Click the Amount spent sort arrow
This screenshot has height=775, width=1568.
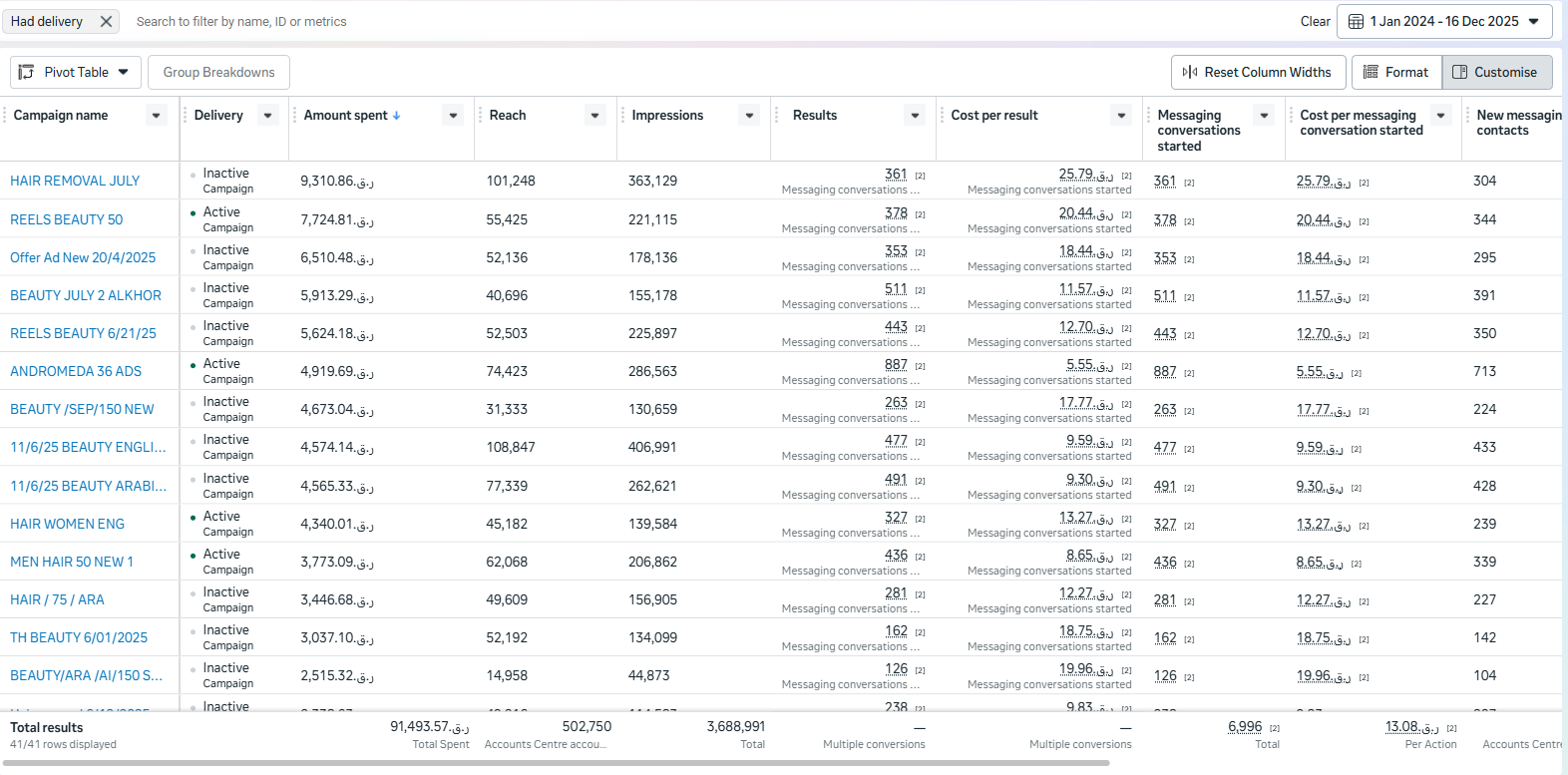(x=397, y=116)
